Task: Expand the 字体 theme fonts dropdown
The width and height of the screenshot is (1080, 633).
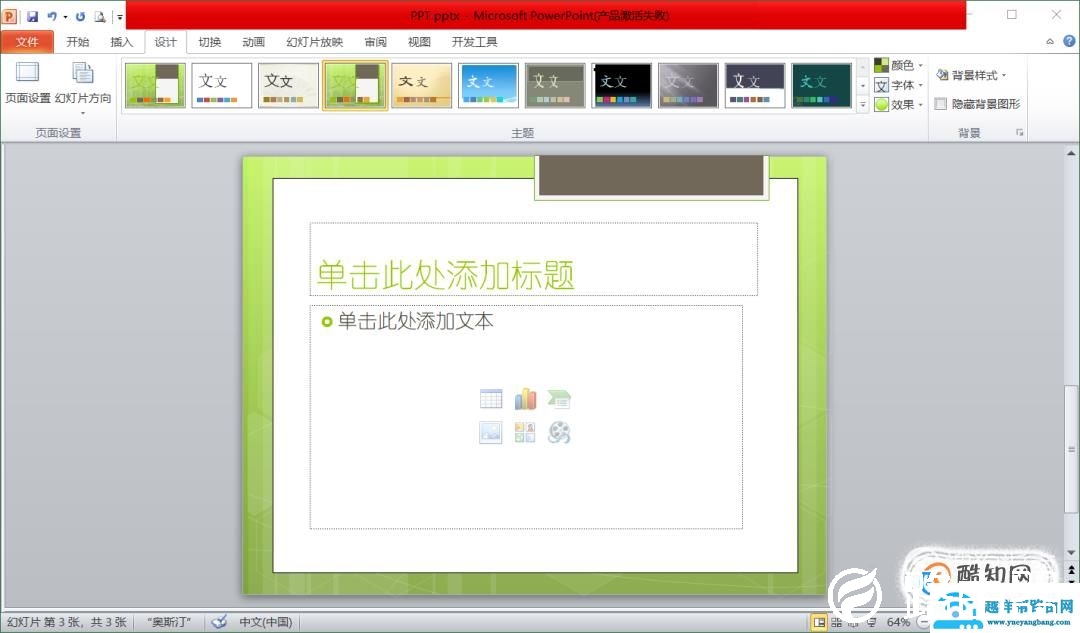Action: click(x=898, y=85)
